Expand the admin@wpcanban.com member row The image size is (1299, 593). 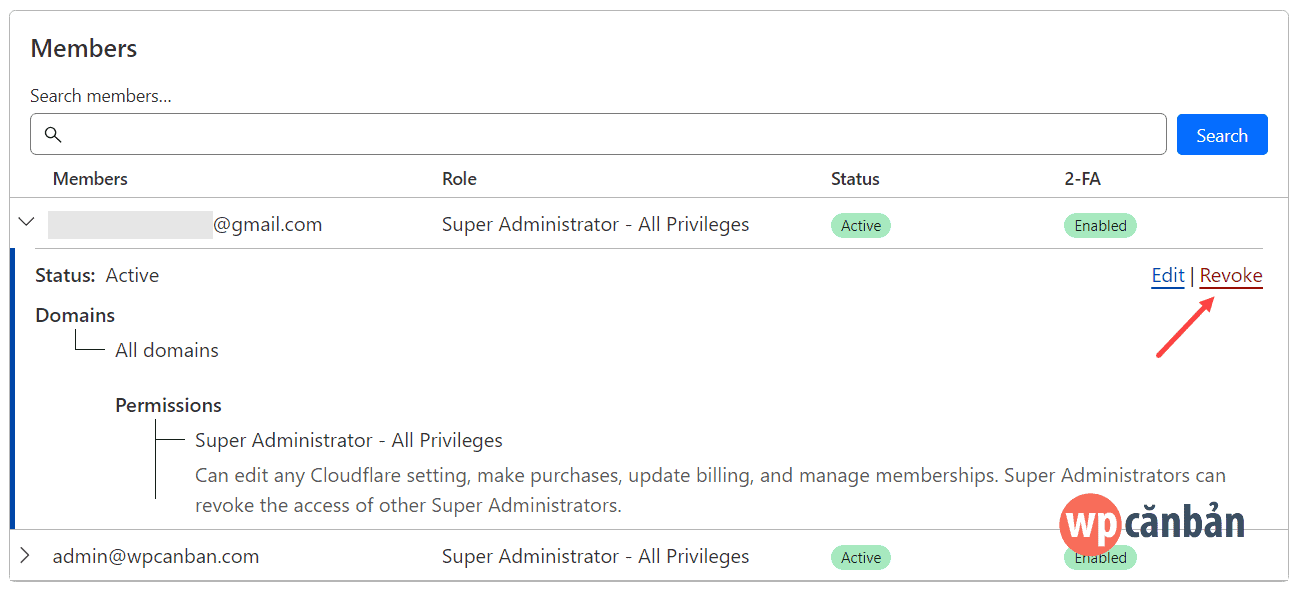[x=26, y=555]
